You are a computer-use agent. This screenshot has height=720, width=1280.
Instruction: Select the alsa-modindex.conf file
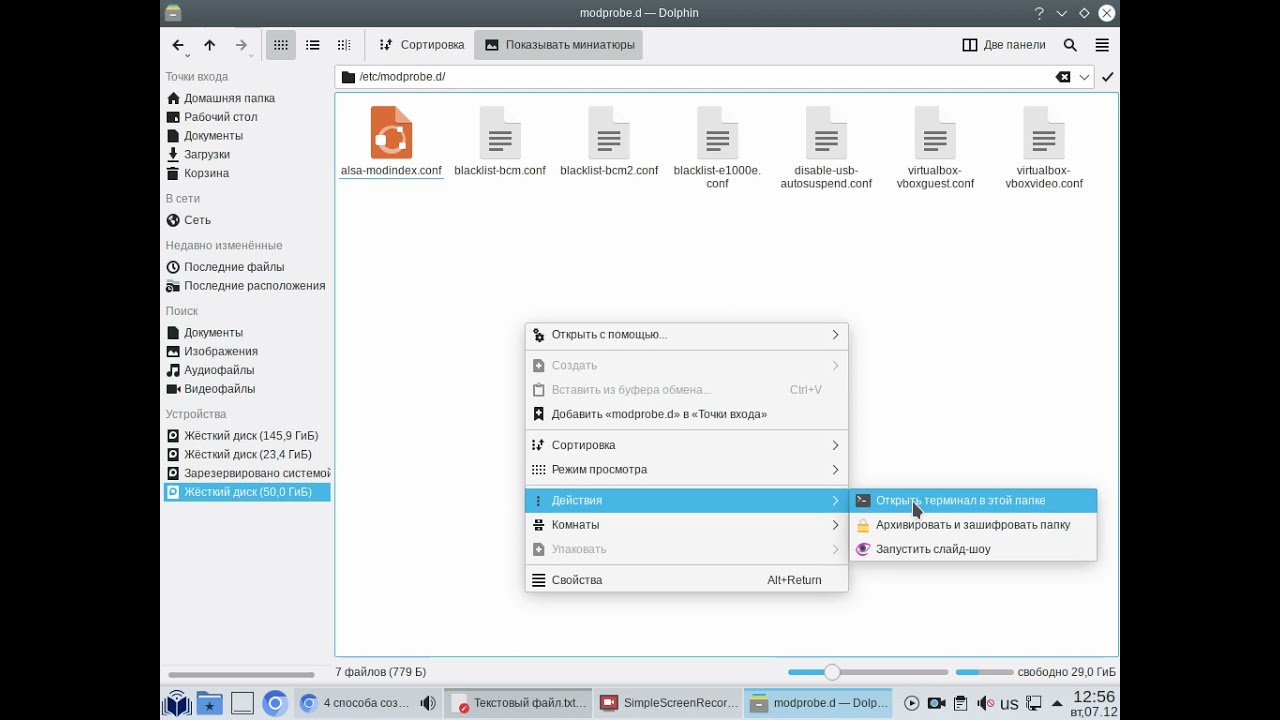click(391, 142)
